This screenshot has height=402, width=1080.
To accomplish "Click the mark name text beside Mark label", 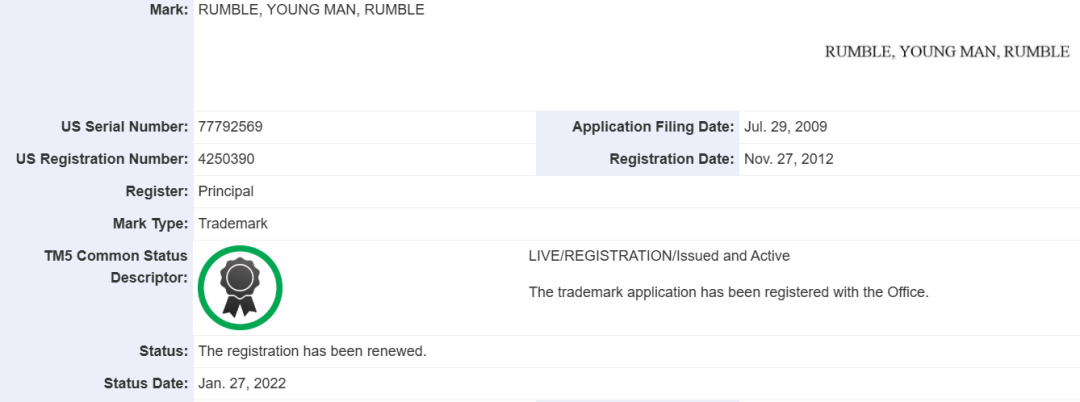I will [311, 10].
